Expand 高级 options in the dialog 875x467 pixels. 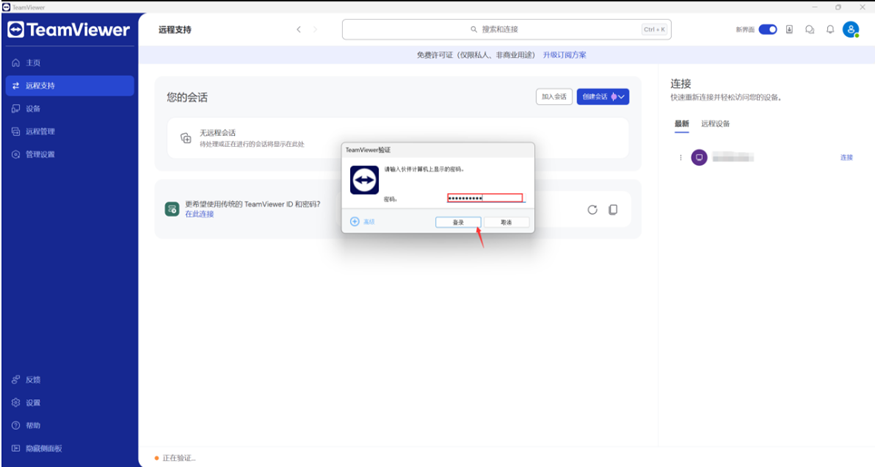pos(362,222)
